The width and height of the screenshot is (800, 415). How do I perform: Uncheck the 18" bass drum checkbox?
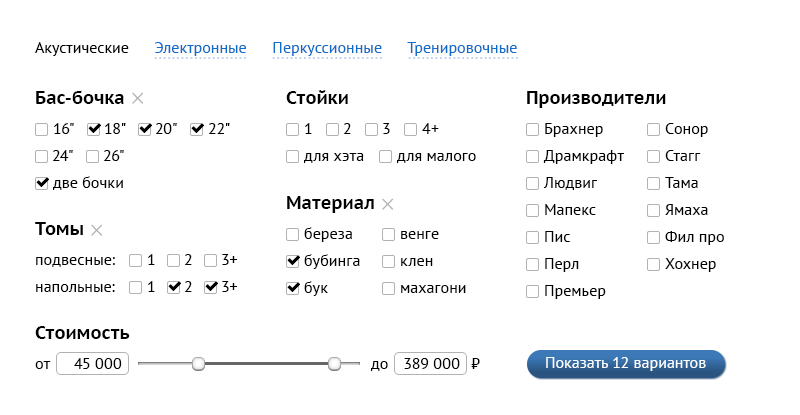[94, 129]
